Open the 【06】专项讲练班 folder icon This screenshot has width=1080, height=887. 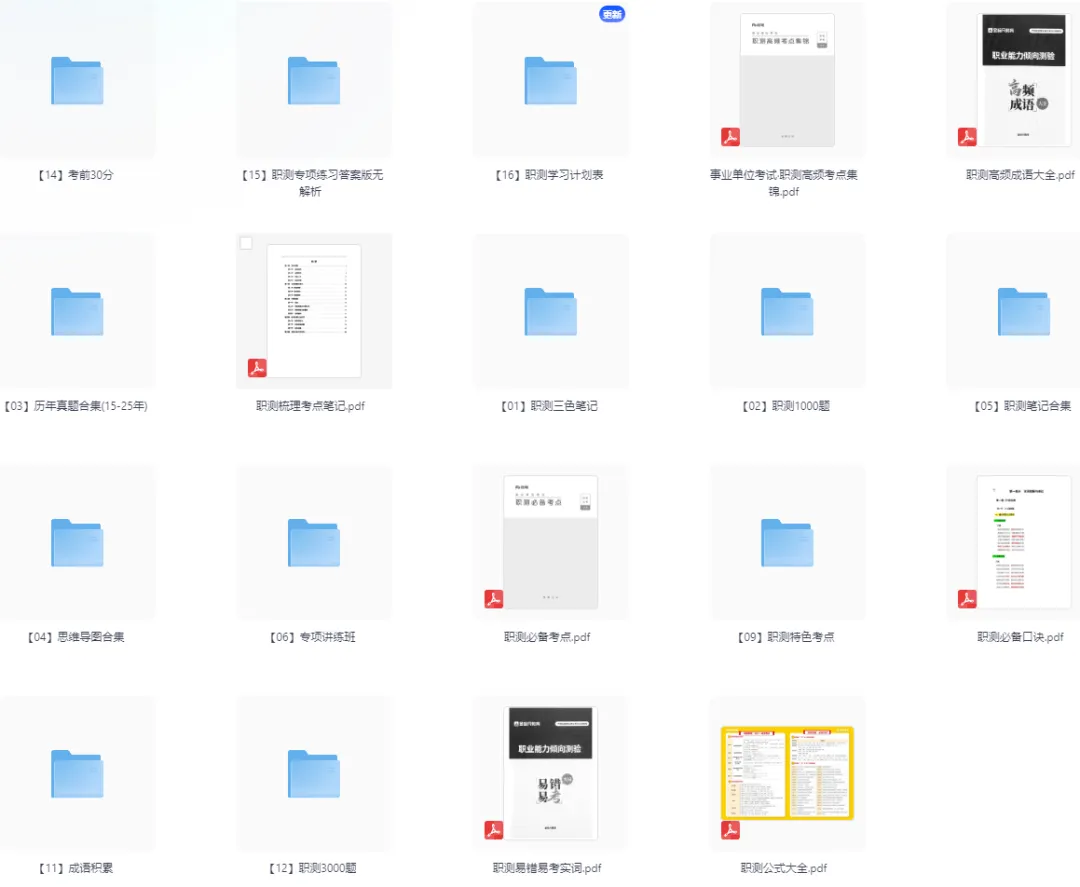(x=314, y=543)
